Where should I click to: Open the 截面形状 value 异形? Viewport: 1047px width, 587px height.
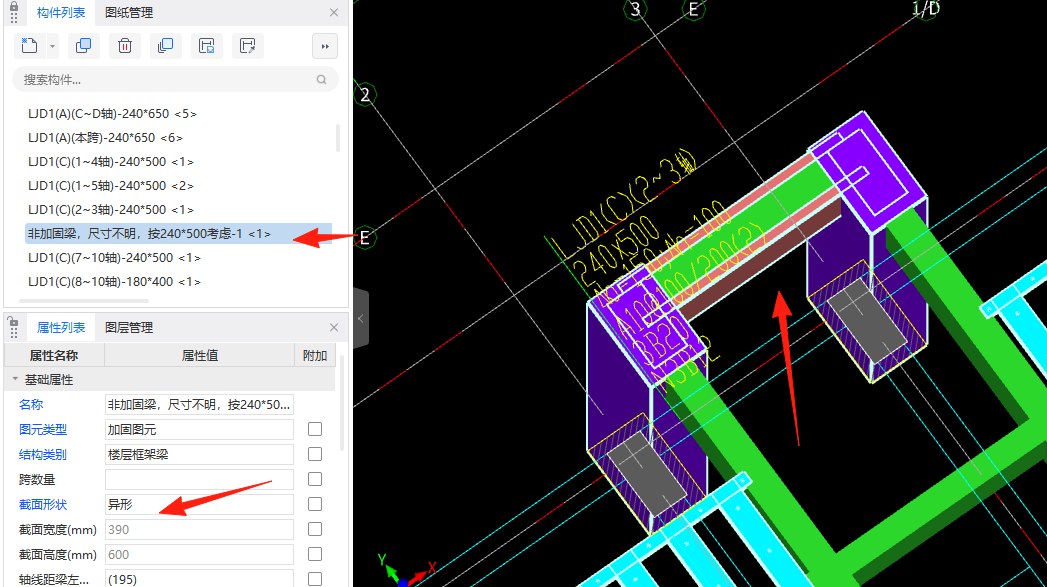coord(199,505)
